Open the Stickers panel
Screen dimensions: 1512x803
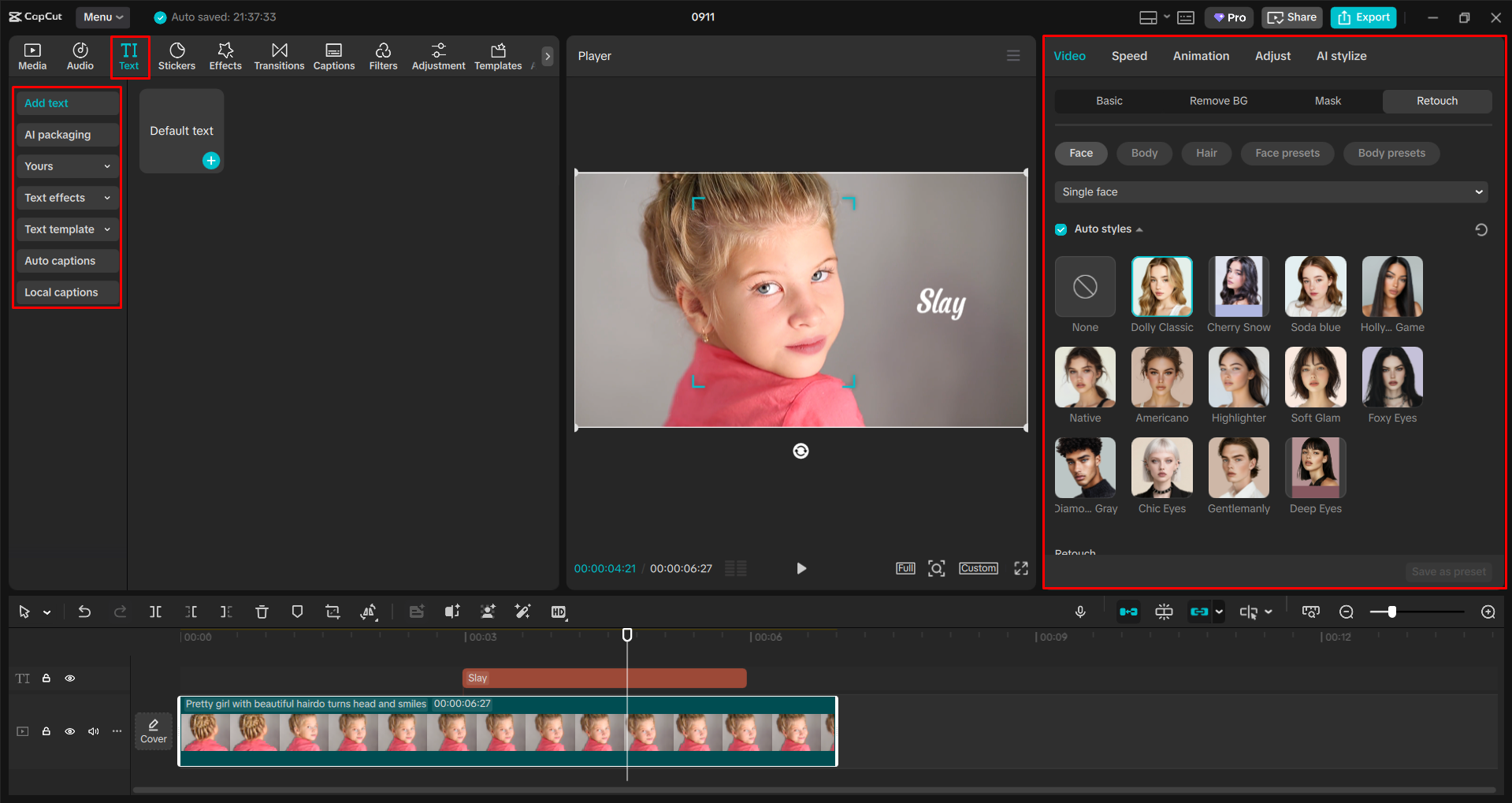[x=176, y=55]
